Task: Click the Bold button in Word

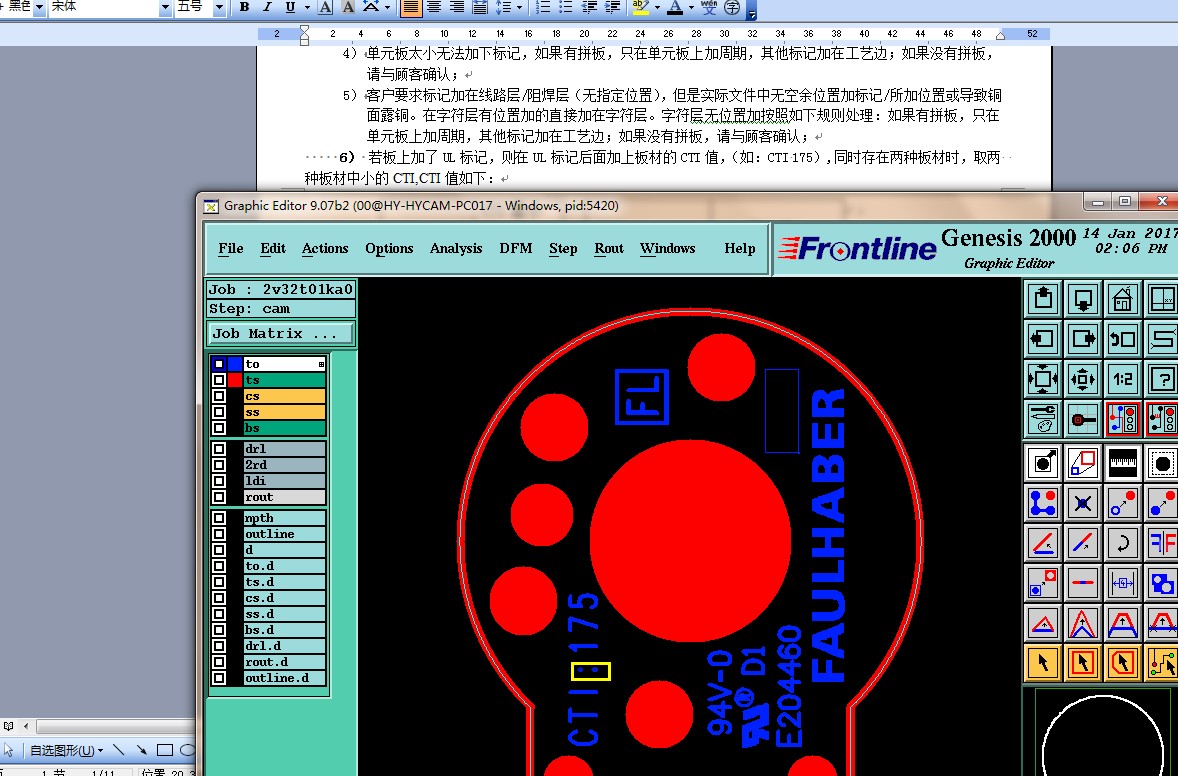Action: click(244, 8)
